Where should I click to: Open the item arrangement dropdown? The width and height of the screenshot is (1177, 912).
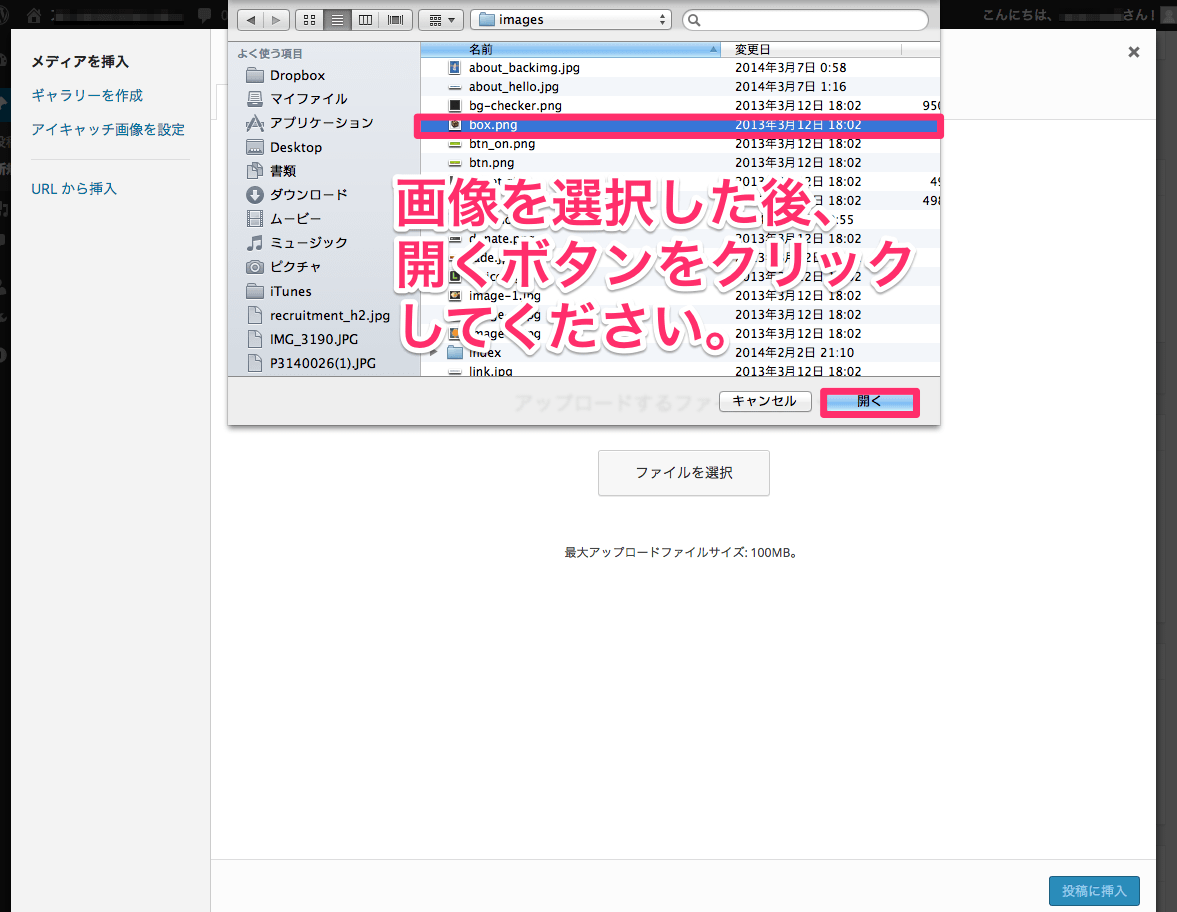pyautogui.click(x=441, y=20)
